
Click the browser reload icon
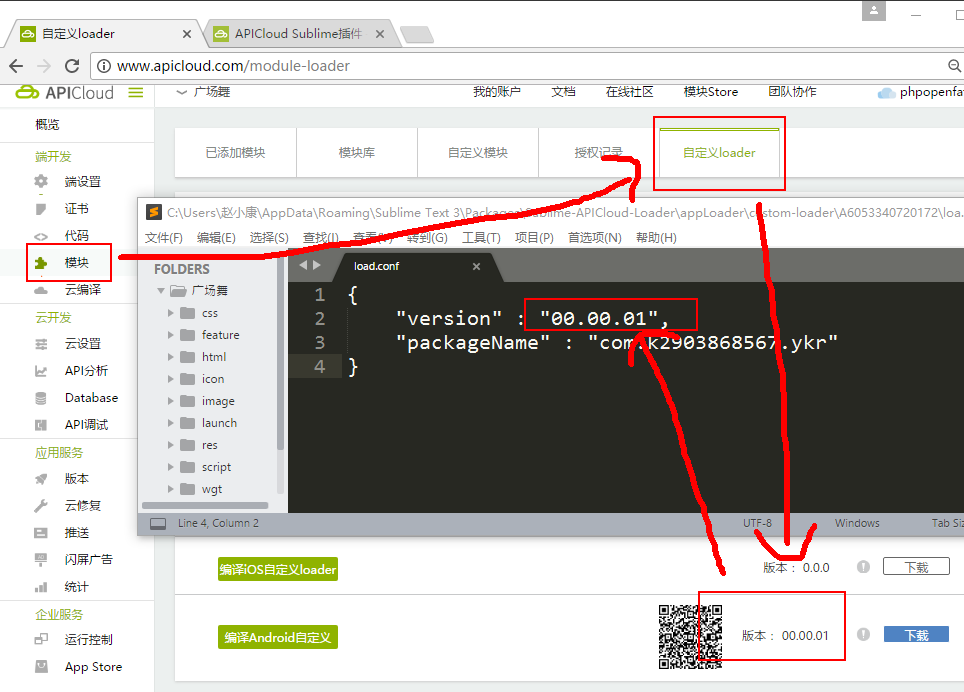[72, 66]
